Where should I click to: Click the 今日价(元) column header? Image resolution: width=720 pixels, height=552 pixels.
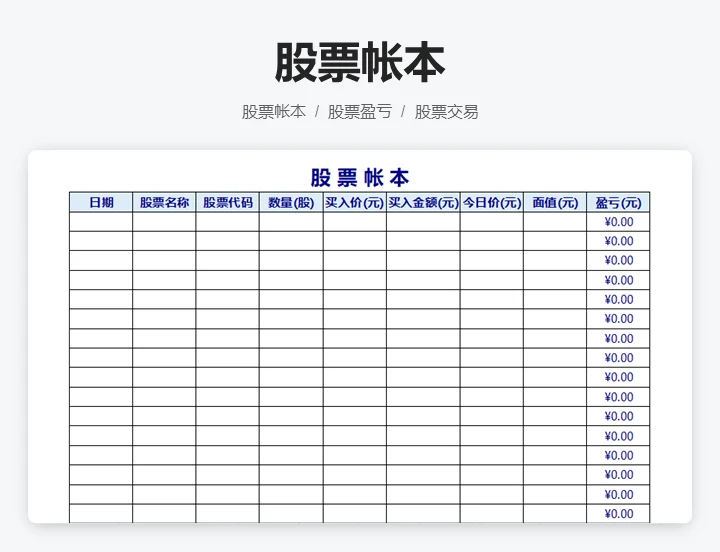(491, 202)
